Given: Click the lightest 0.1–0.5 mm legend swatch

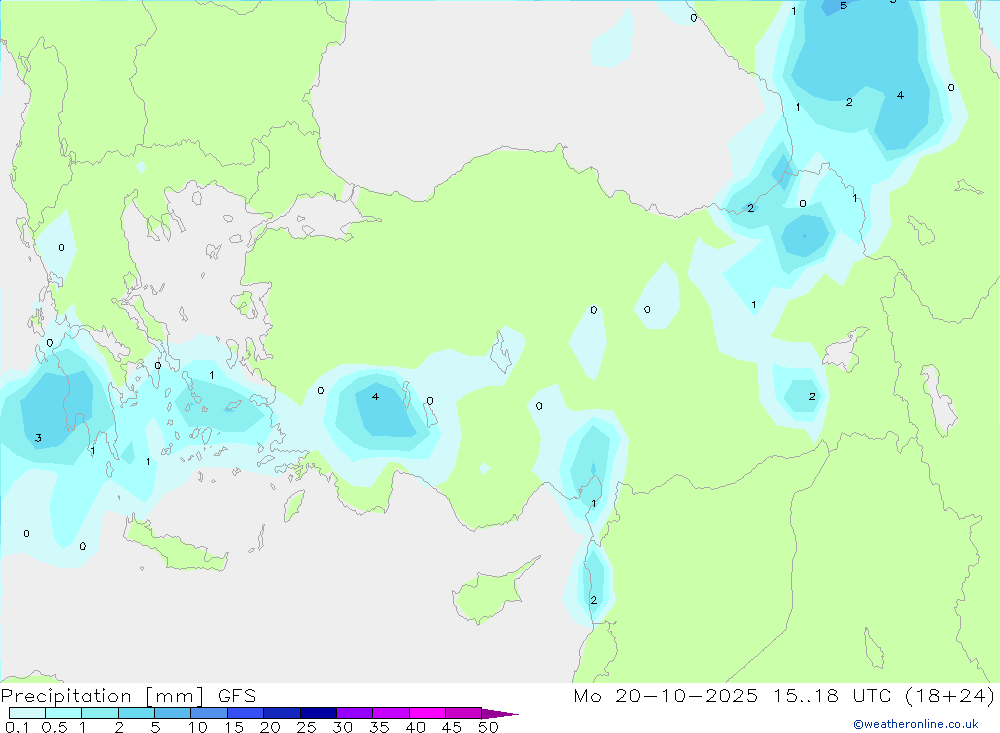Looking at the screenshot, I should [27, 713].
